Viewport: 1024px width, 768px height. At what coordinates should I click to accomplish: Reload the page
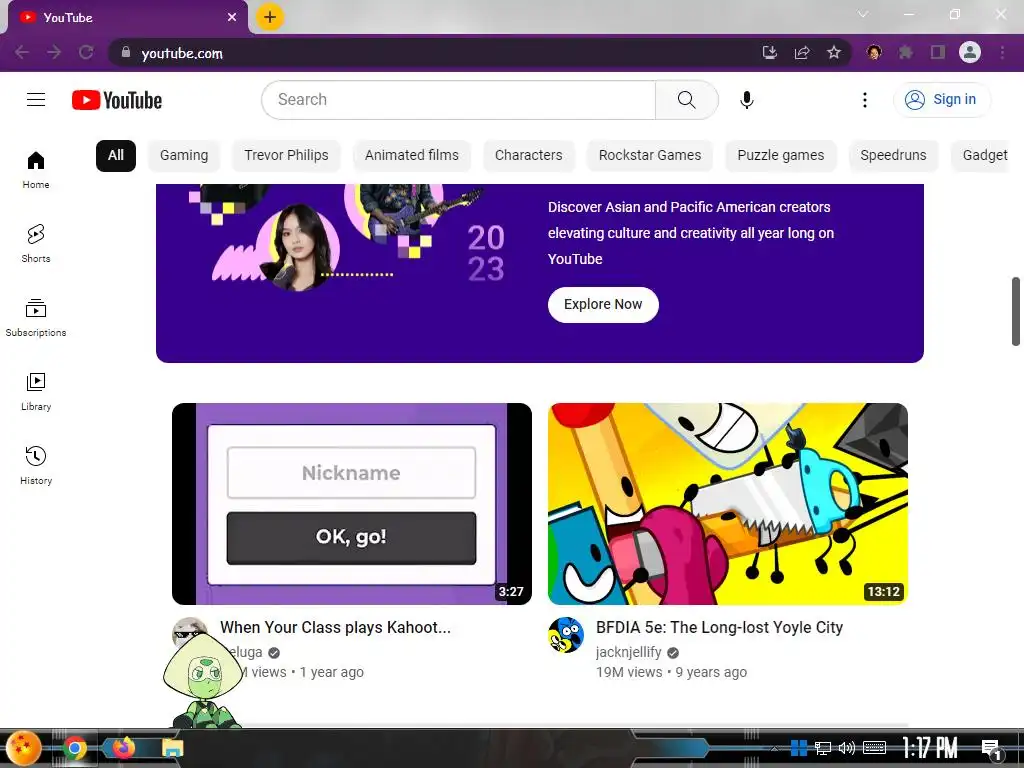(x=86, y=52)
